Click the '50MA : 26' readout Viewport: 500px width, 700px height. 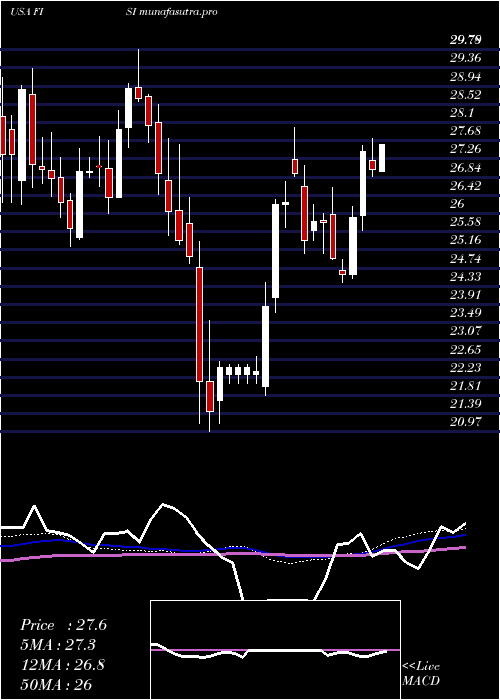click(56, 685)
